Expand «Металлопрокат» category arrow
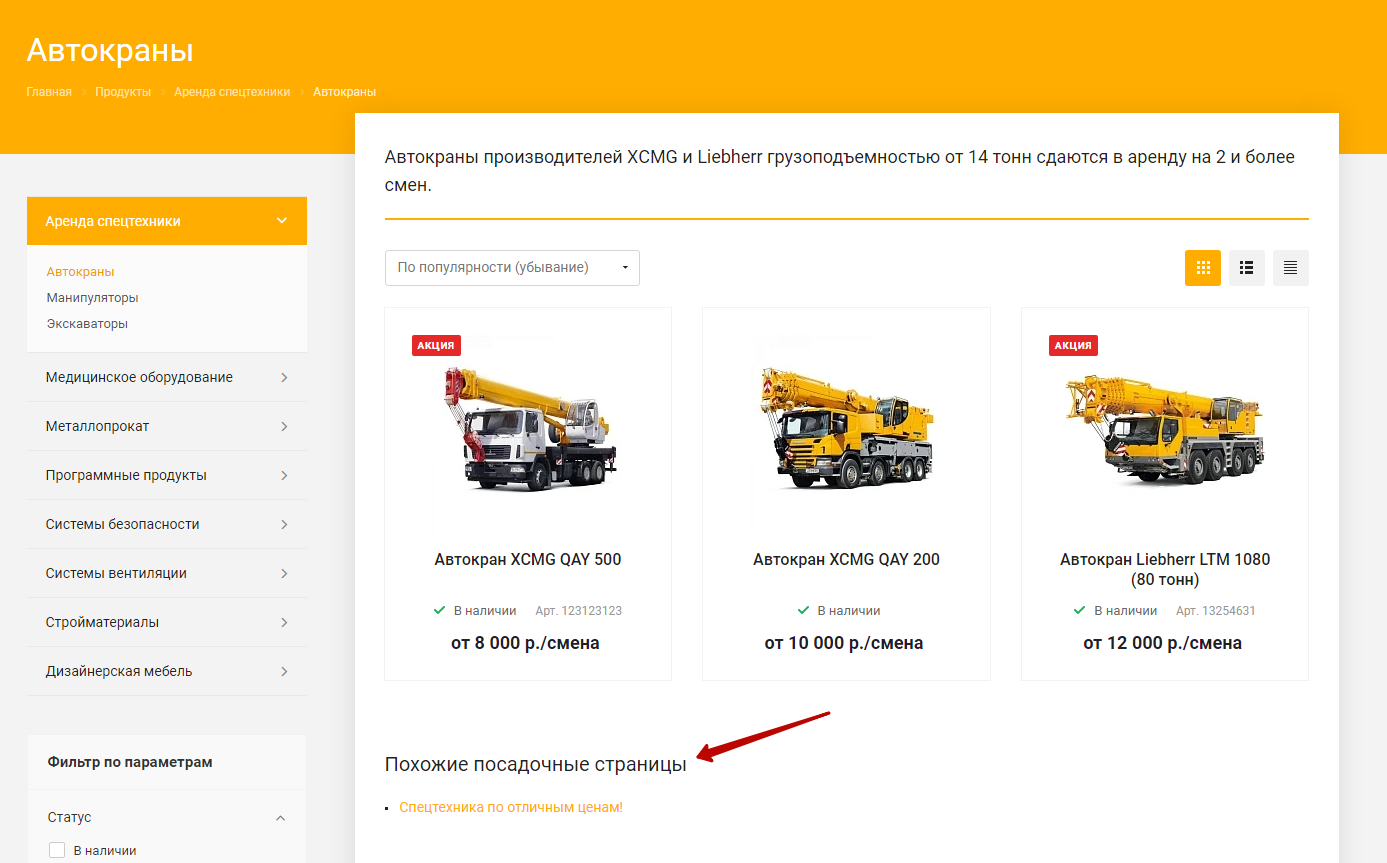Image resolution: width=1387 pixels, height=863 pixels. 284,426
